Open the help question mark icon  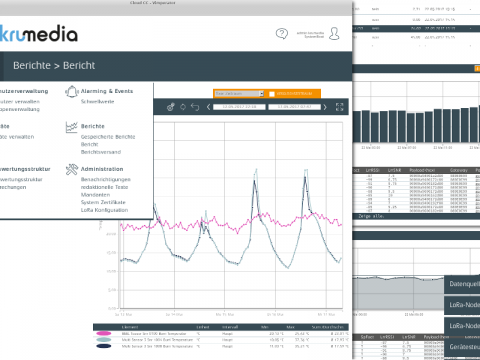click(x=282, y=34)
